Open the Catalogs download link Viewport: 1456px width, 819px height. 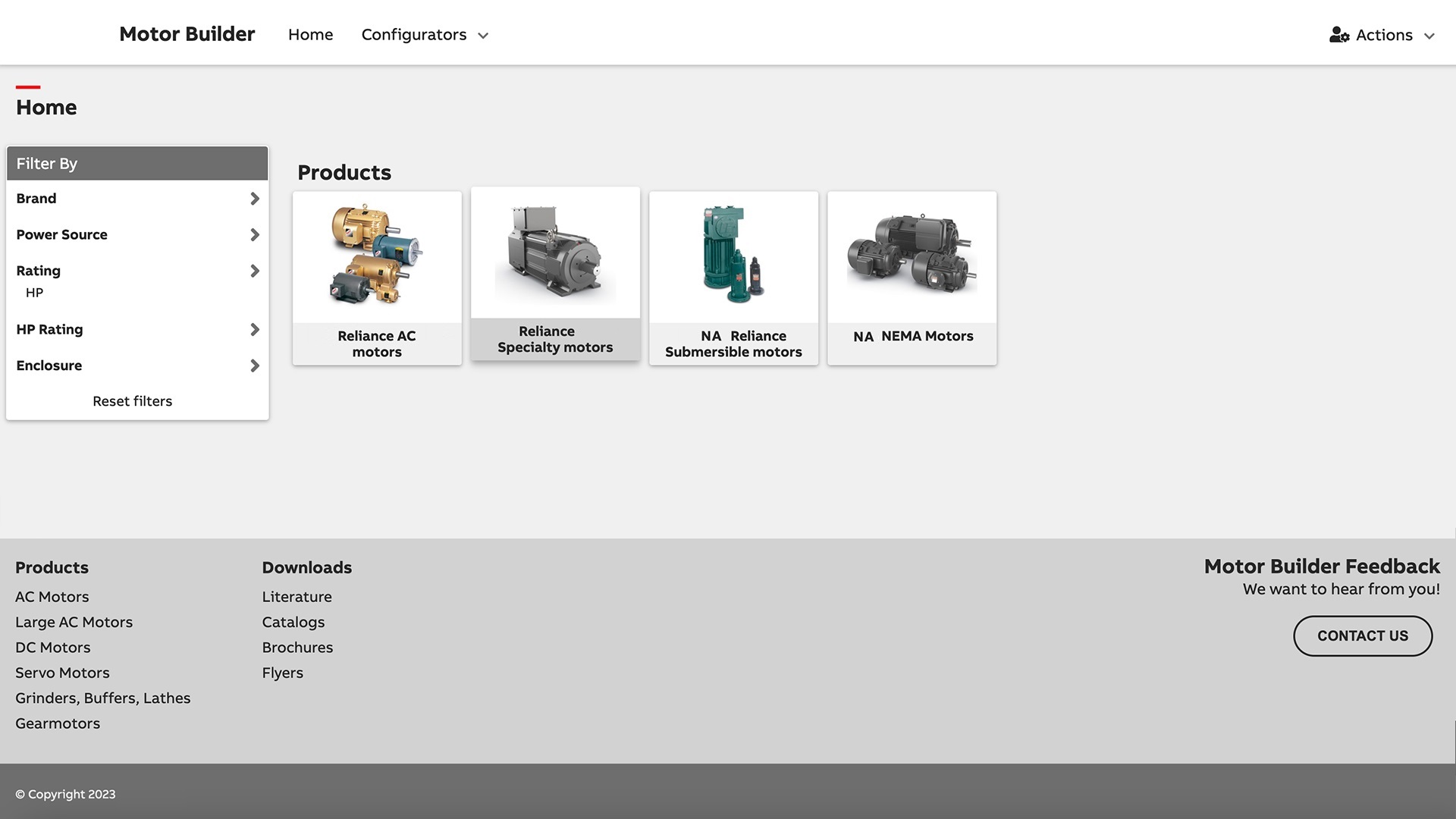coord(293,622)
